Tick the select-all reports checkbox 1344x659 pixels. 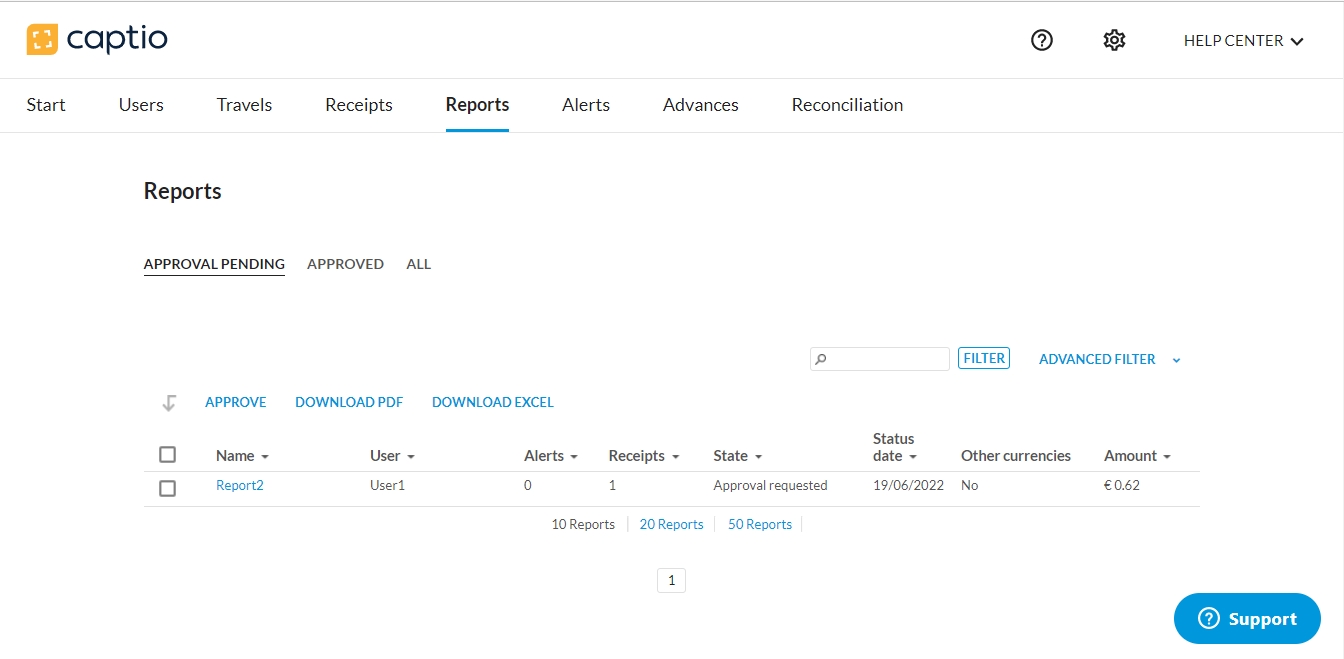click(x=167, y=455)
